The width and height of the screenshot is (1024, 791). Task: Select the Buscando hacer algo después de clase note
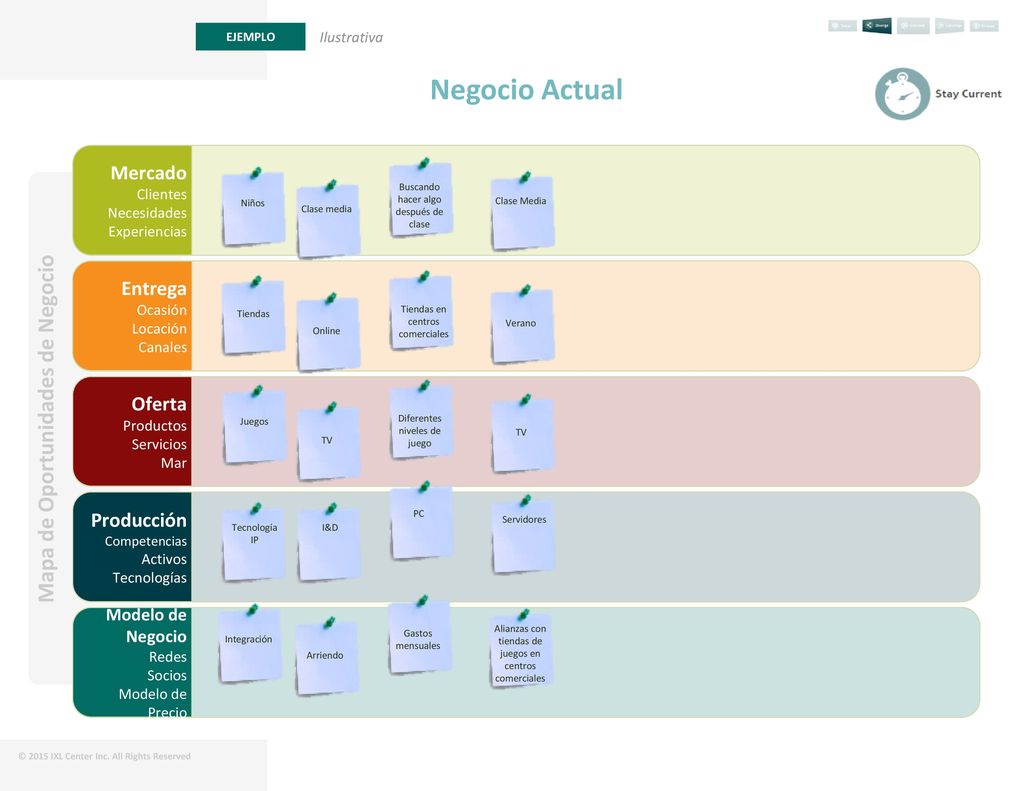(x=421, y=199)
